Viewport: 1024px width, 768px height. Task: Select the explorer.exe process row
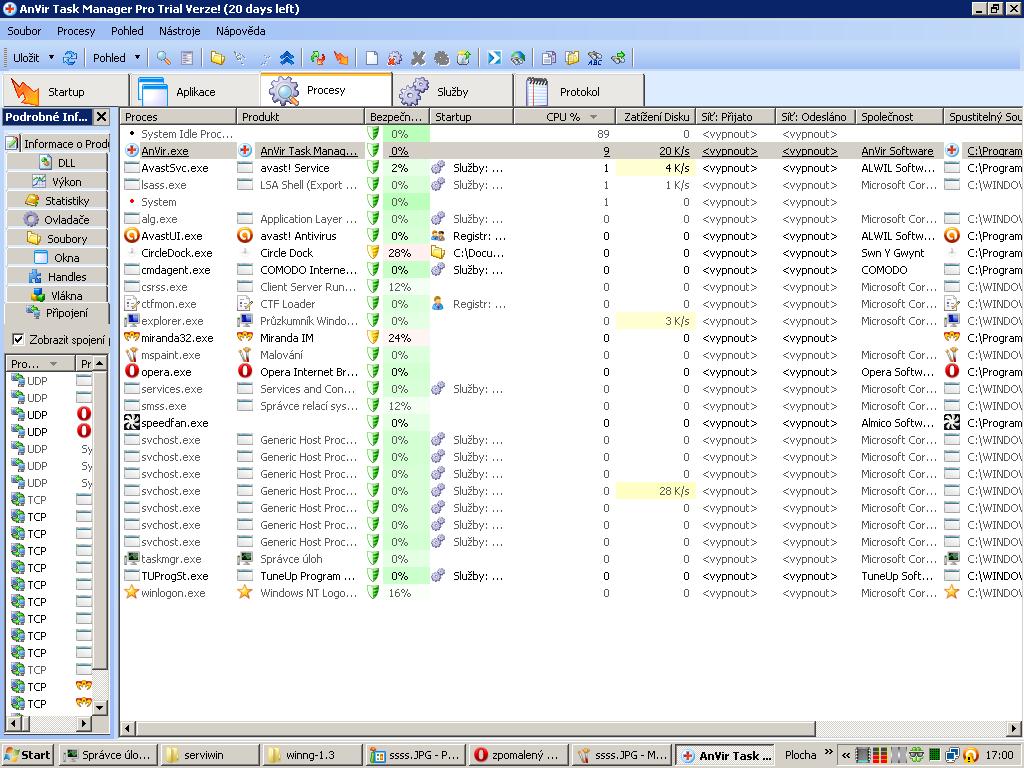(571, 321)
